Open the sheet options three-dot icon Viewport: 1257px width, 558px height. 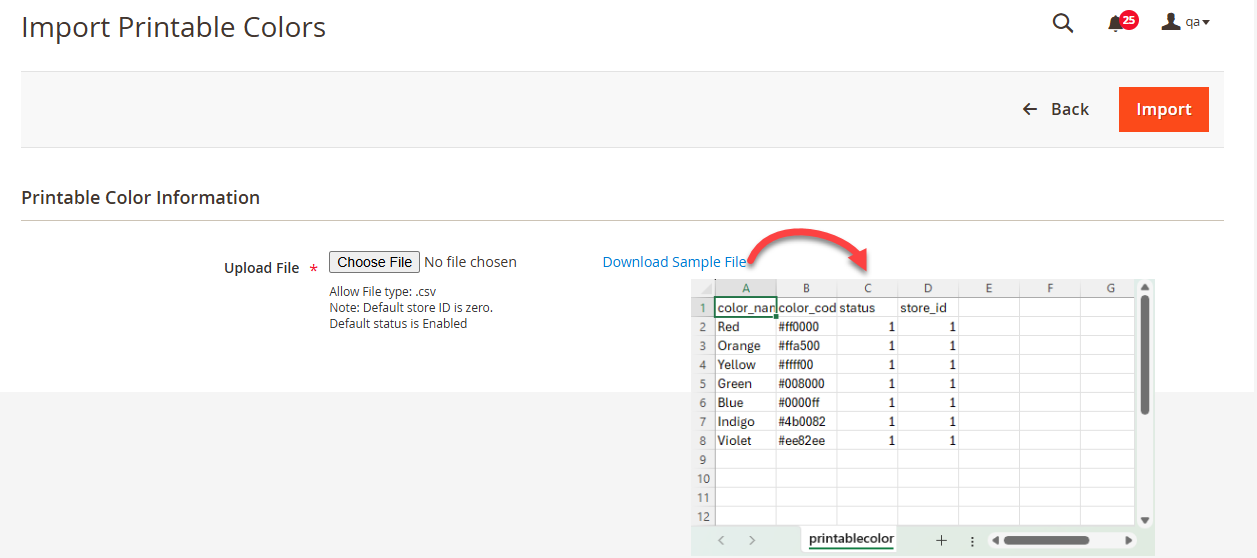pos(972,540)
